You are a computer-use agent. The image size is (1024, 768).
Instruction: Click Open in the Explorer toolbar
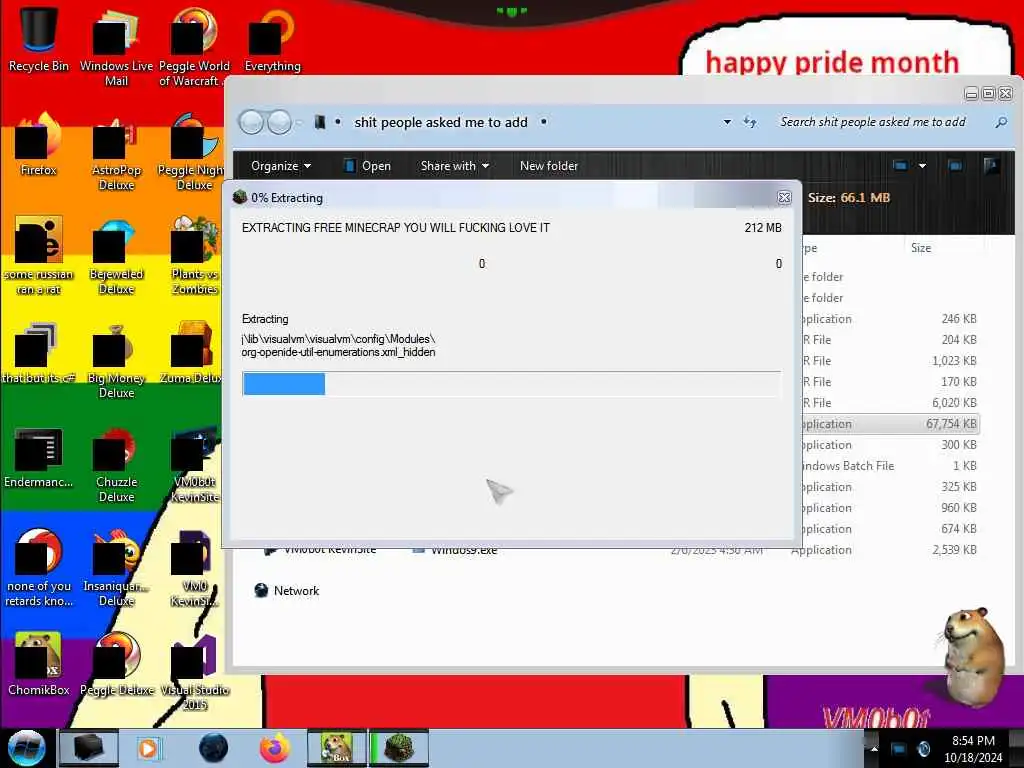(368, 166)
